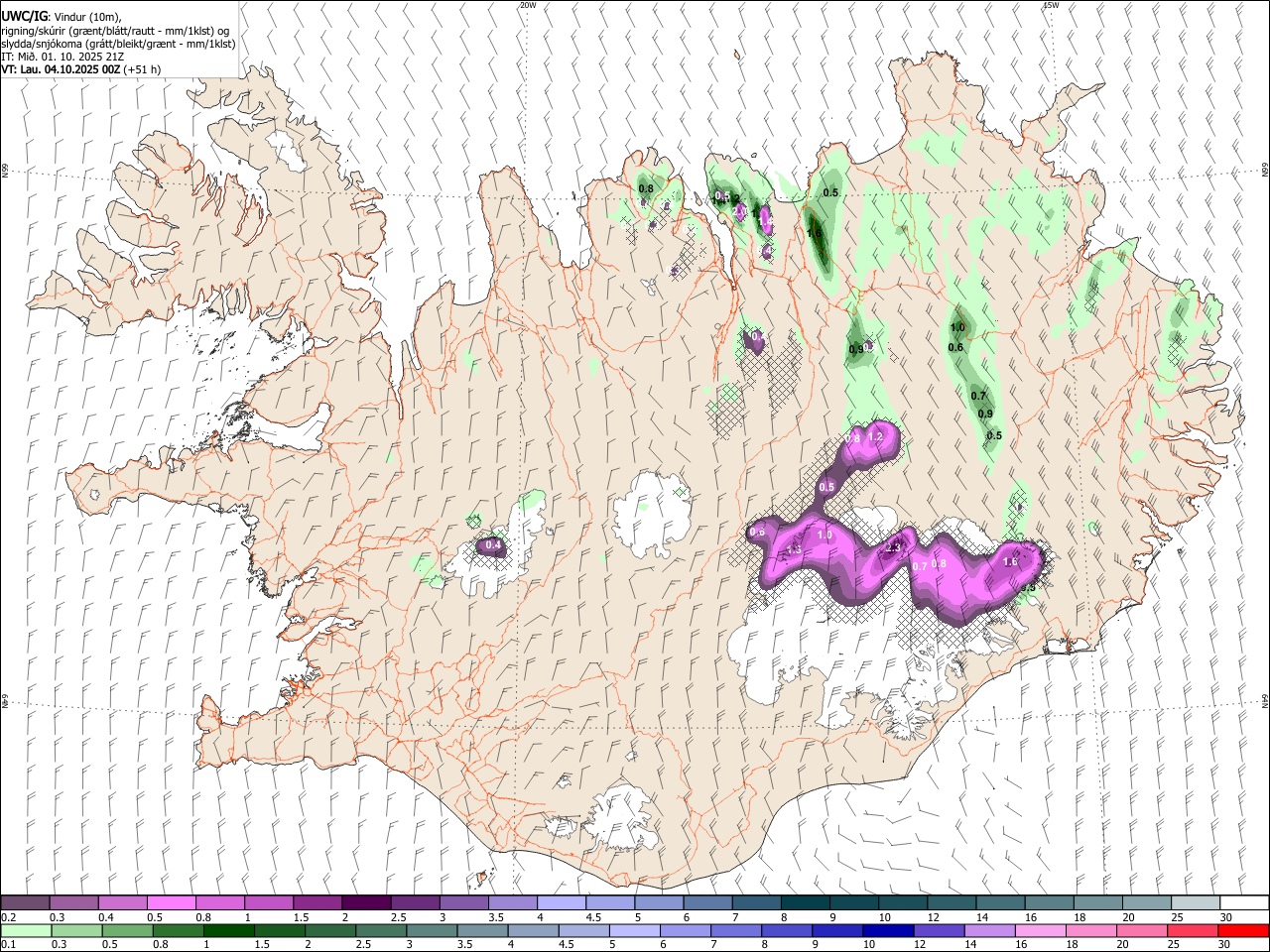This screenshot has height=952, width=1270.
Task: Click the white '2.0' snow value in the north
Action: tap(741, 210)
